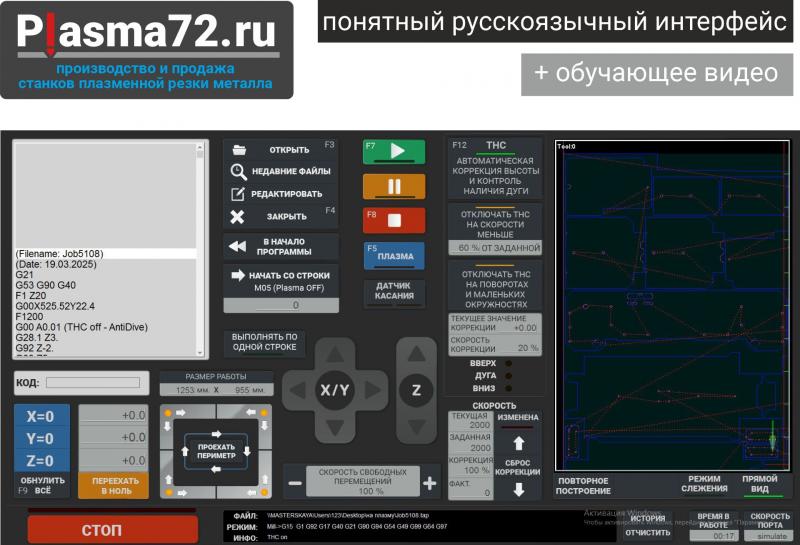Screen dimensions: 800x545
Task: Click the speed correction up arrow
Action: [x=519, y=441]
